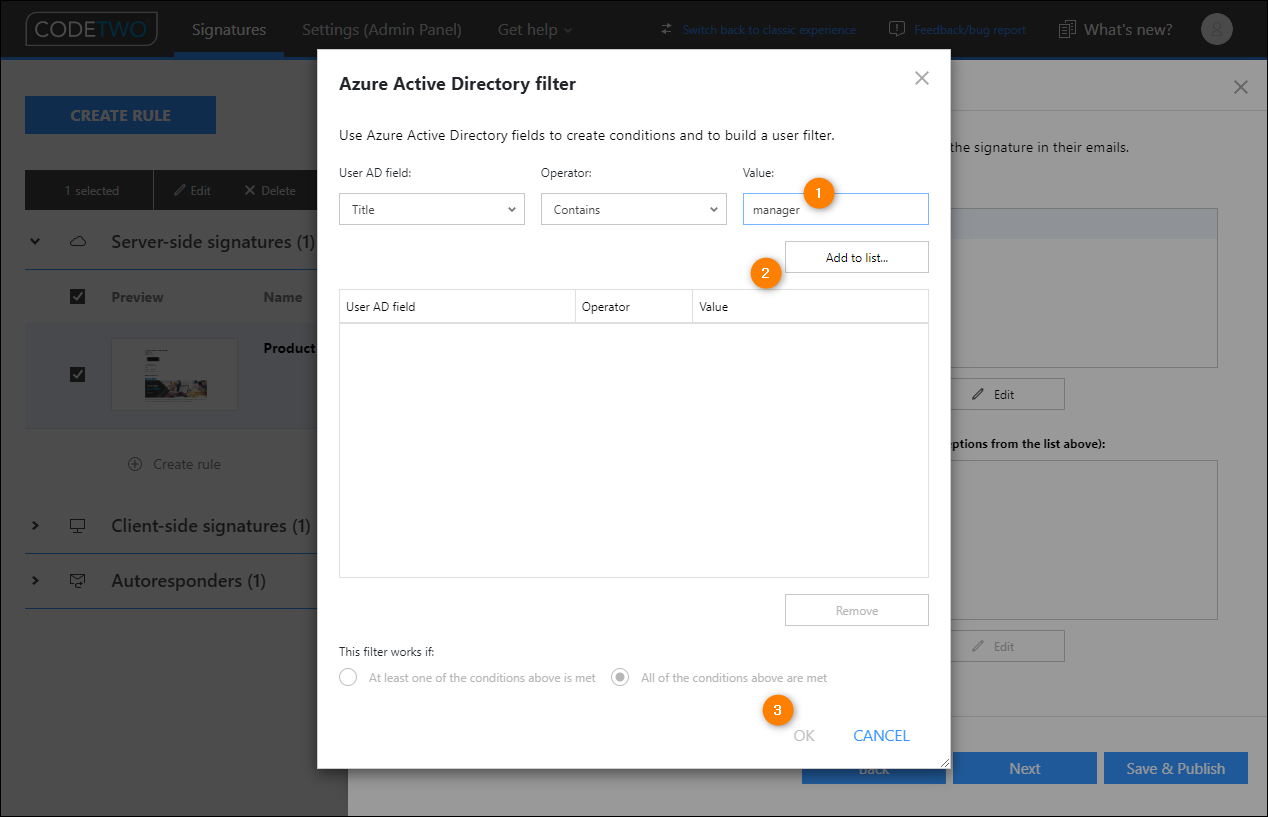Viewport: 1268px width, 817px height.
Task: Click the monitor icon beside Client-side signatures
Action: [x=77, y=526]
